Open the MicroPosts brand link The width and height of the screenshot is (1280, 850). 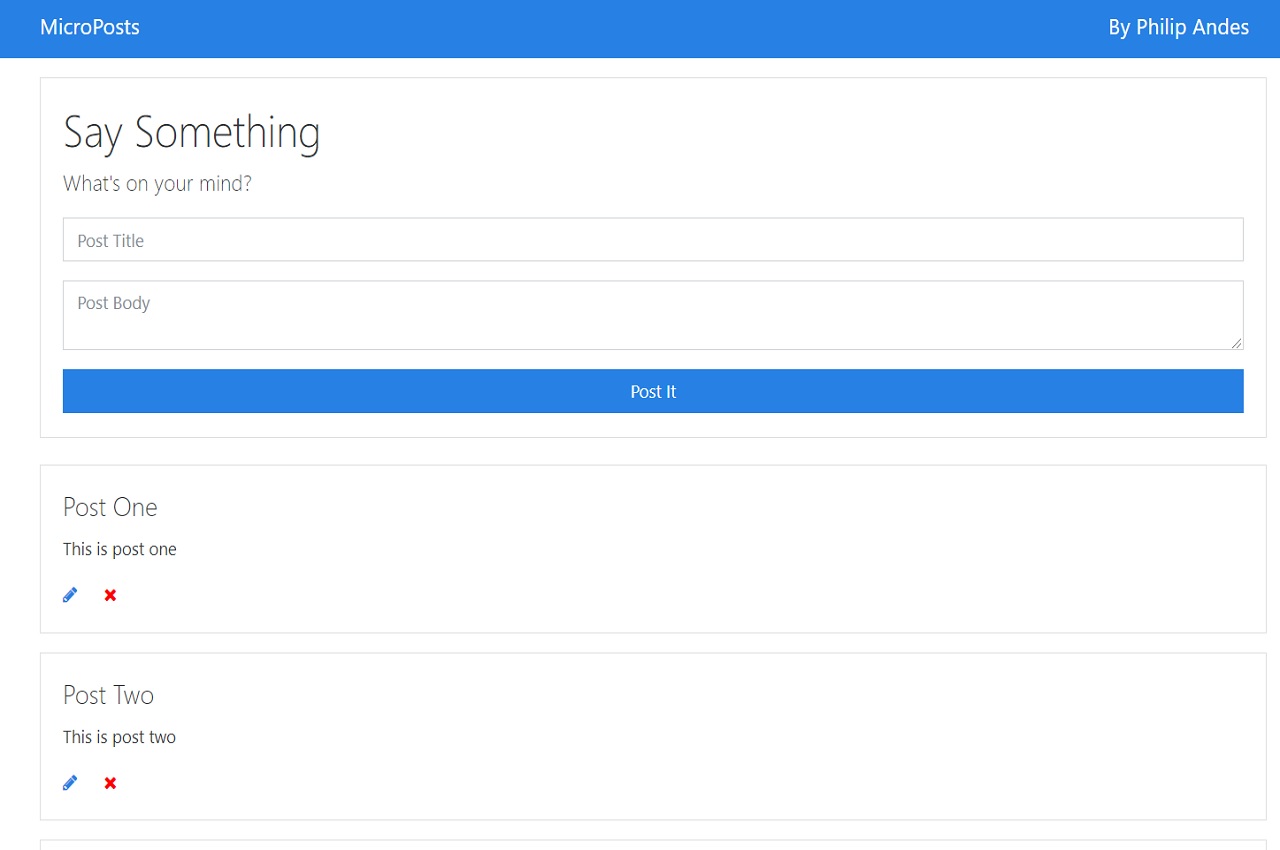90,27
